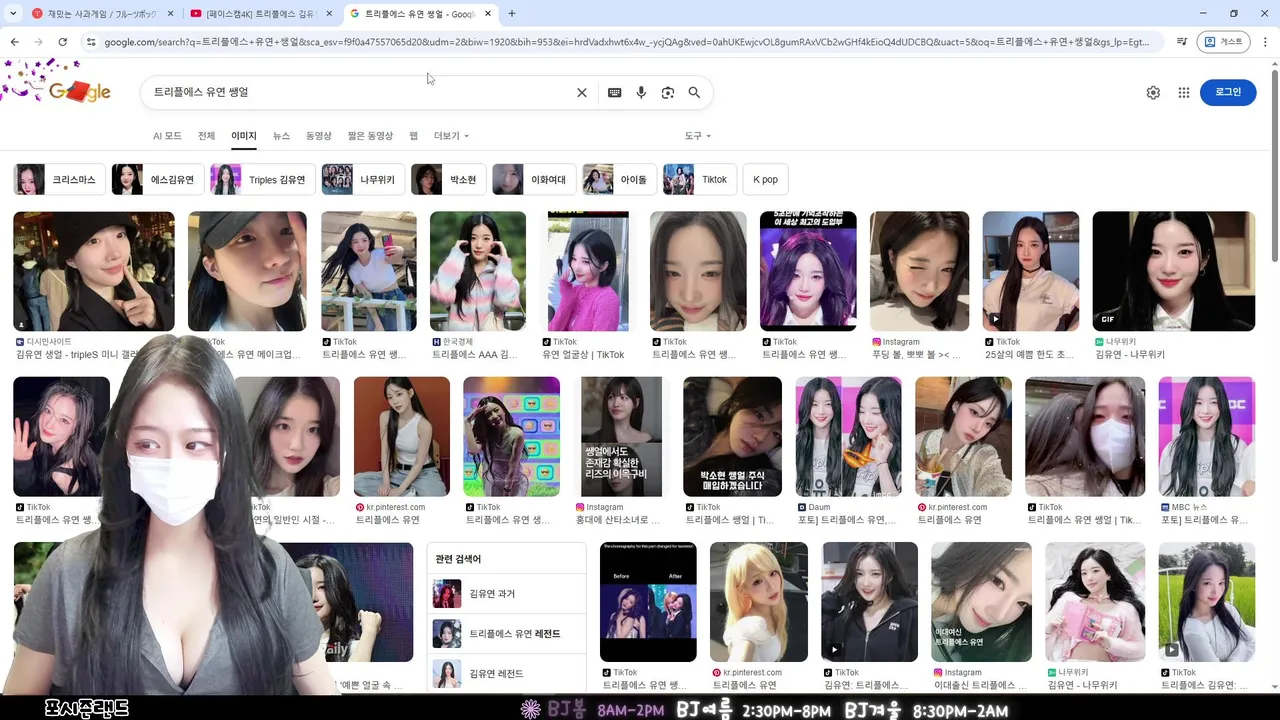
Task: Click the browser forward arrow
Action: pyautogui.click(x=38, y=42)
